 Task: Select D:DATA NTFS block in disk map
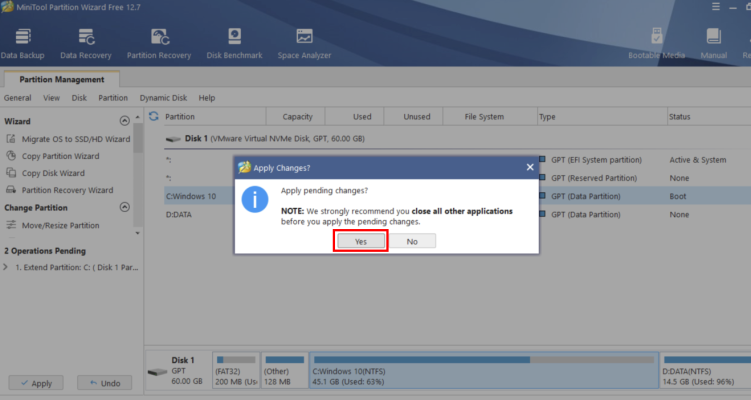705,370
